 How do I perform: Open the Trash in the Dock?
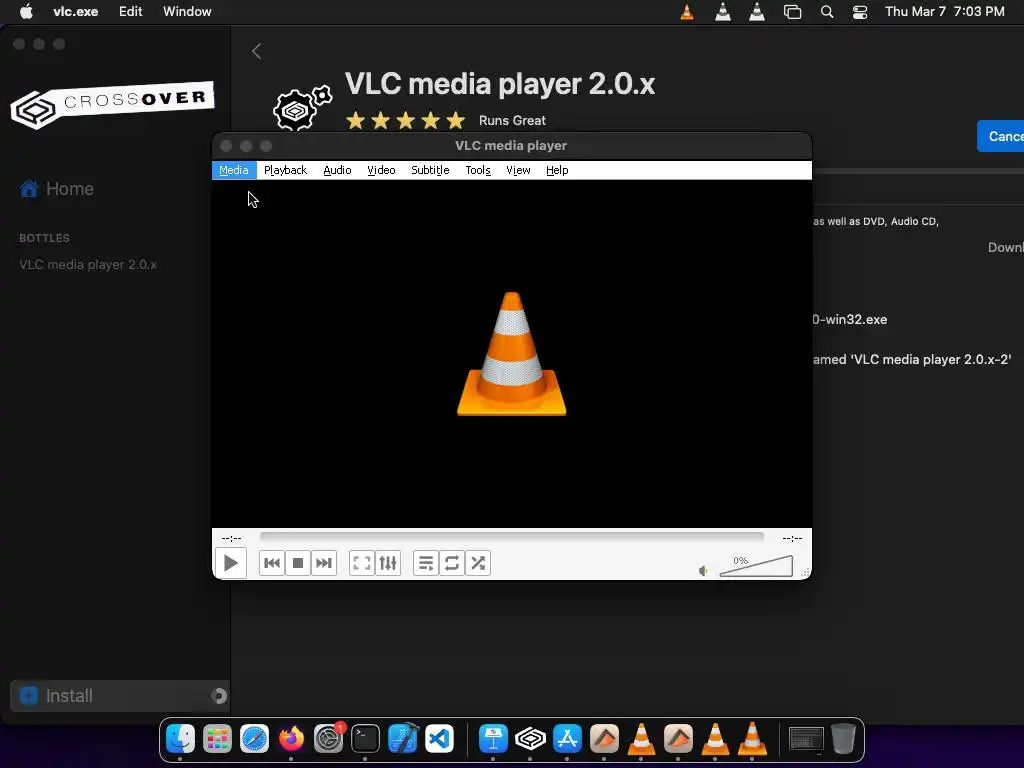843,739
